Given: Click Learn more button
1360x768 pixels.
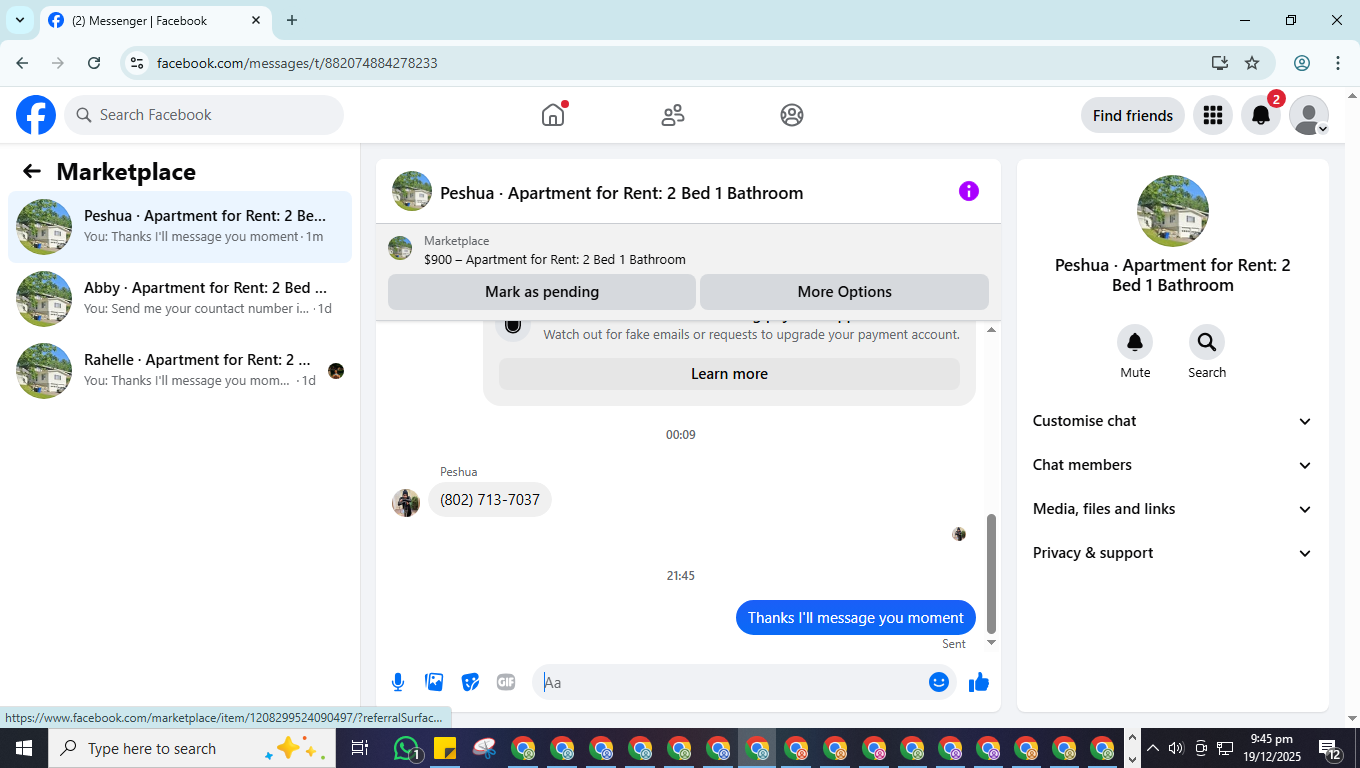Looking at the screenshot, I should tap(729, 374).
